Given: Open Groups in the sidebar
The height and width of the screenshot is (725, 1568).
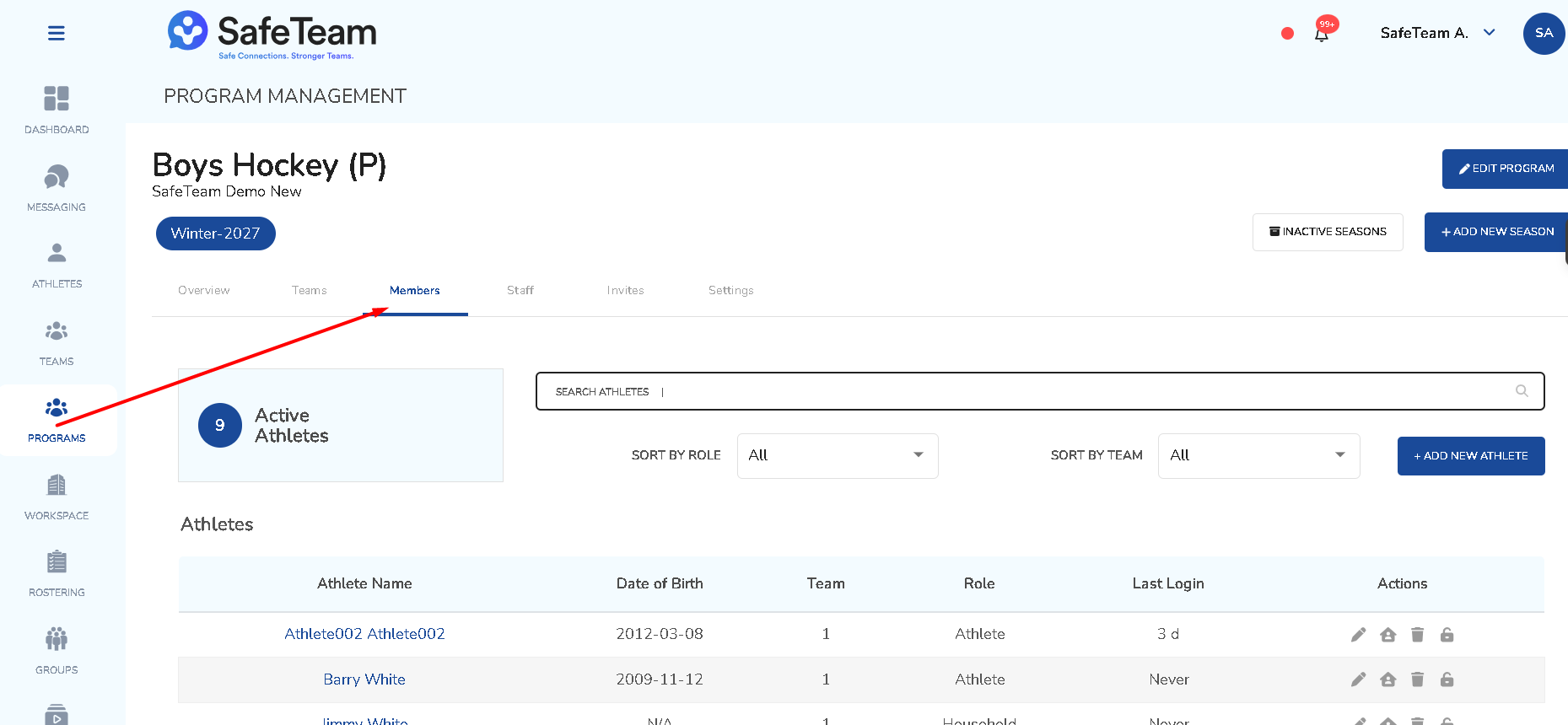Looking at the screenshot, I should pyautogui.click(x=57, y=651).
